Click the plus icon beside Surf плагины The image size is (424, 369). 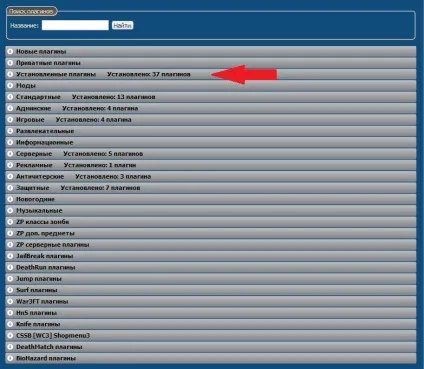tap(10, 290)
